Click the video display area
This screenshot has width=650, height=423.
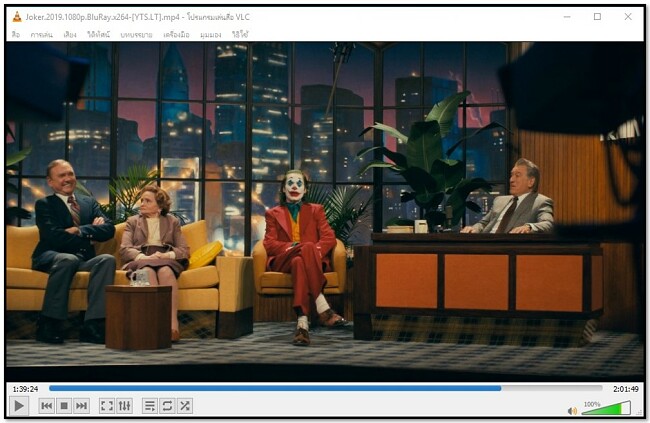pos(325,212)
